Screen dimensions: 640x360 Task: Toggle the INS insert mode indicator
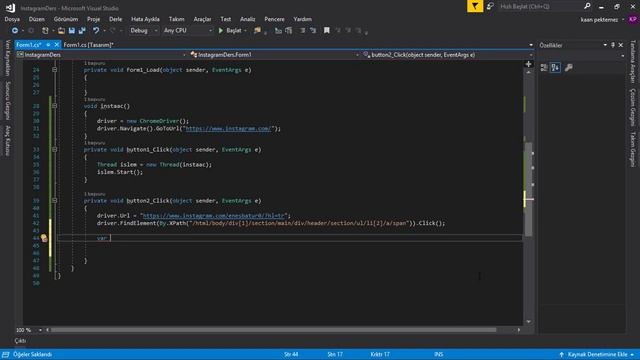coord(439,354)
